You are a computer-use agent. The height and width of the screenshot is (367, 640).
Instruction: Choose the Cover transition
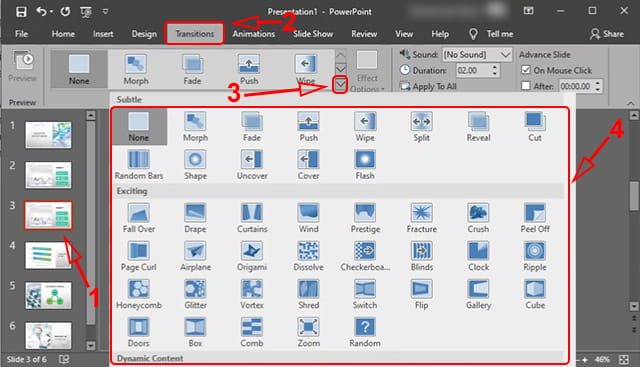pyautogui.click(x=308, y=165)
